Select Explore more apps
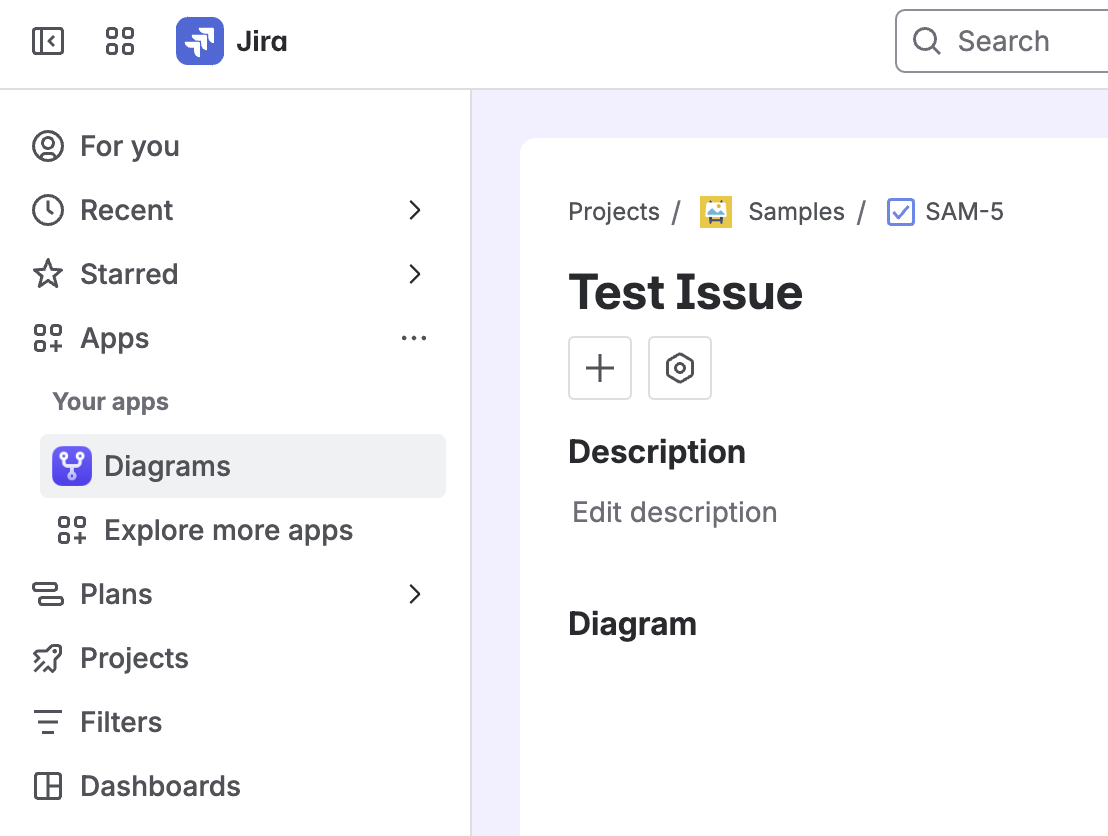The height and width of the screenshot is (836, 1108). pyautogui.click(x=228, y=530)
